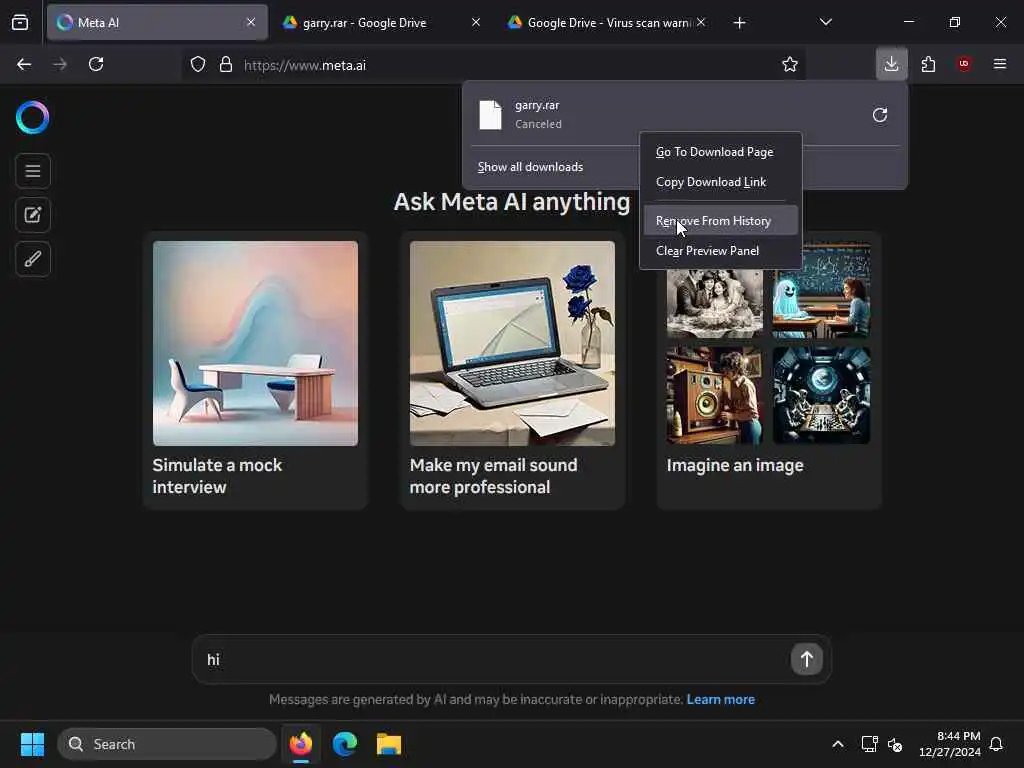Open tracking protection shield icon
The width and height of the screenshot is (1024, 768).
click(198, 64)
